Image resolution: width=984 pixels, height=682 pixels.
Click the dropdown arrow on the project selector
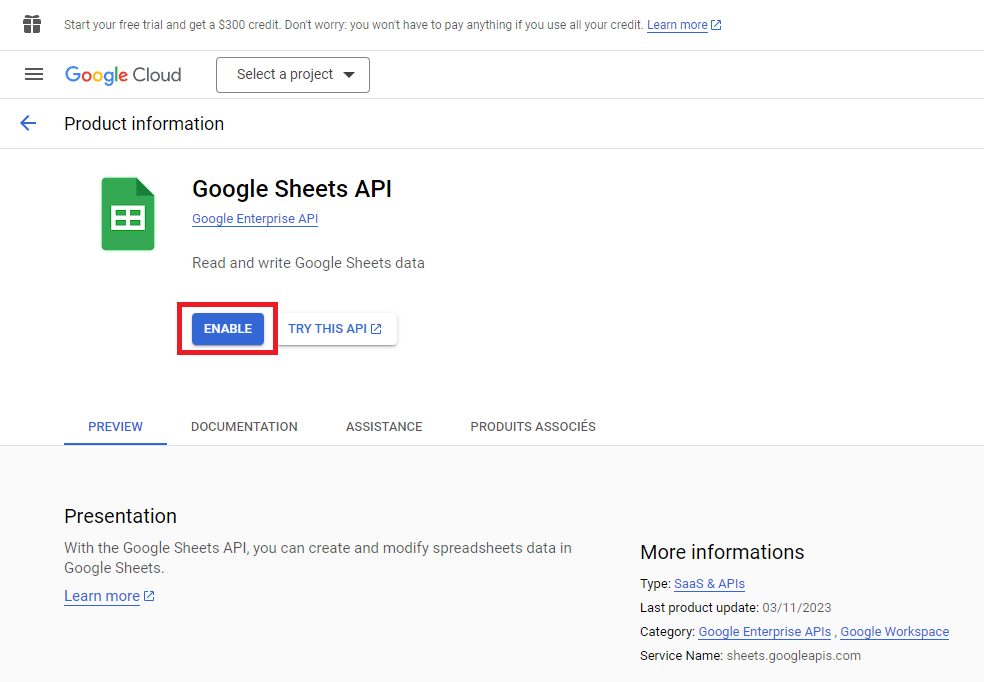point(349,74)
